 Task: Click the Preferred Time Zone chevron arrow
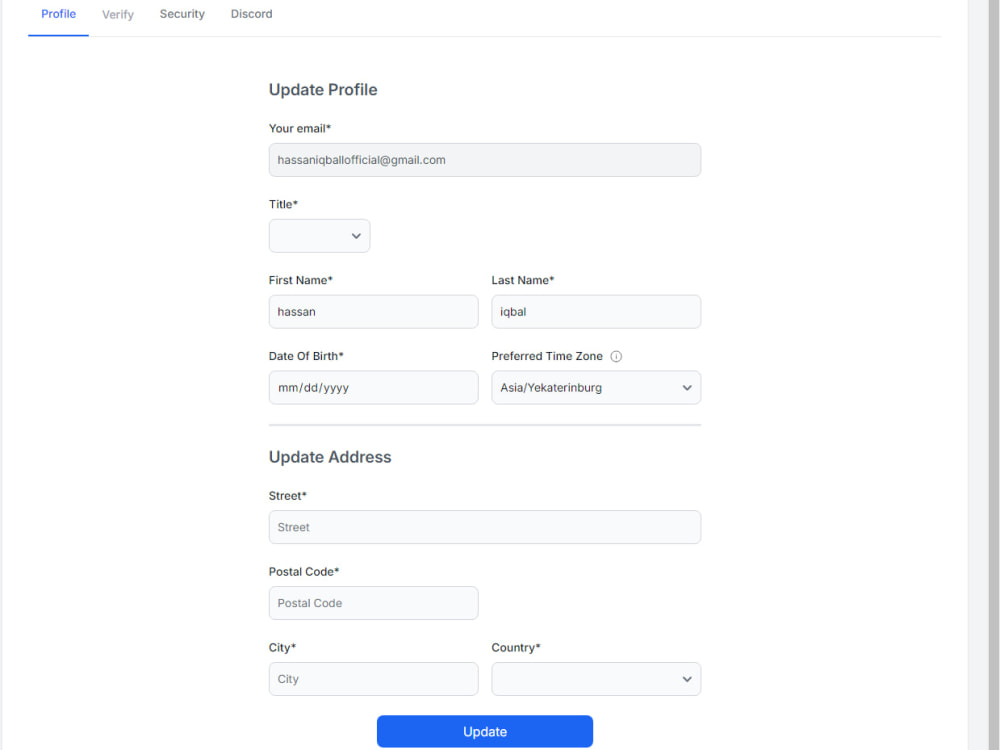(687, 387)
